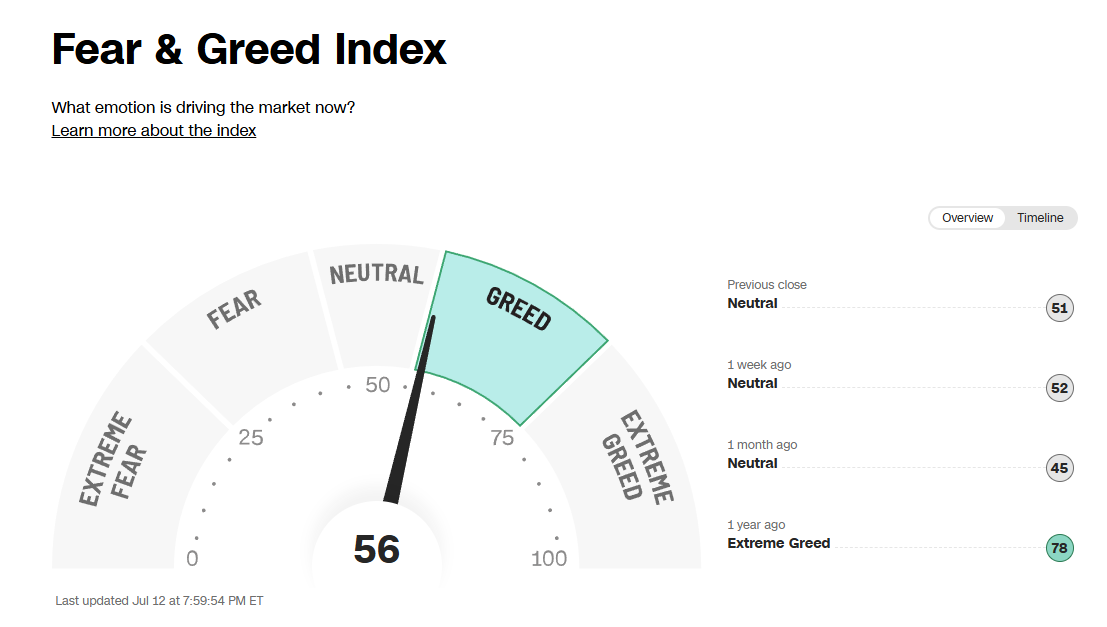This screenshot has width=1107, height=627.
Task: Click the 1 week ago badge showing 52
Action: 1059,388
